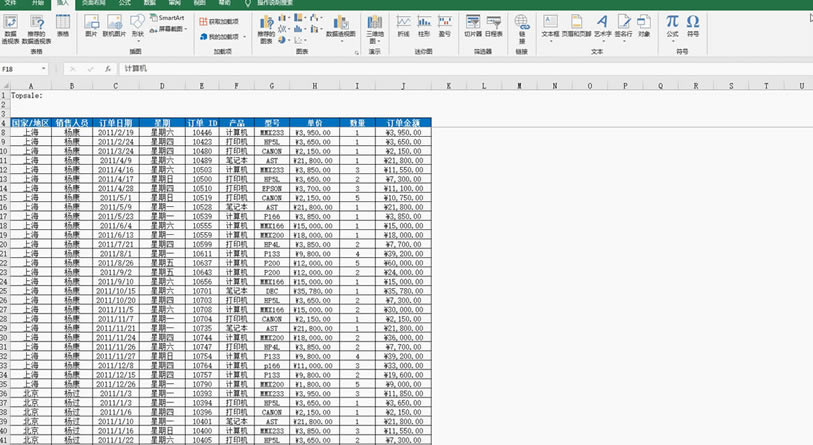Viewport: 813px width, 445px height.
Task: Switch to the Data (数据) tab
Action: pos(149,3)
